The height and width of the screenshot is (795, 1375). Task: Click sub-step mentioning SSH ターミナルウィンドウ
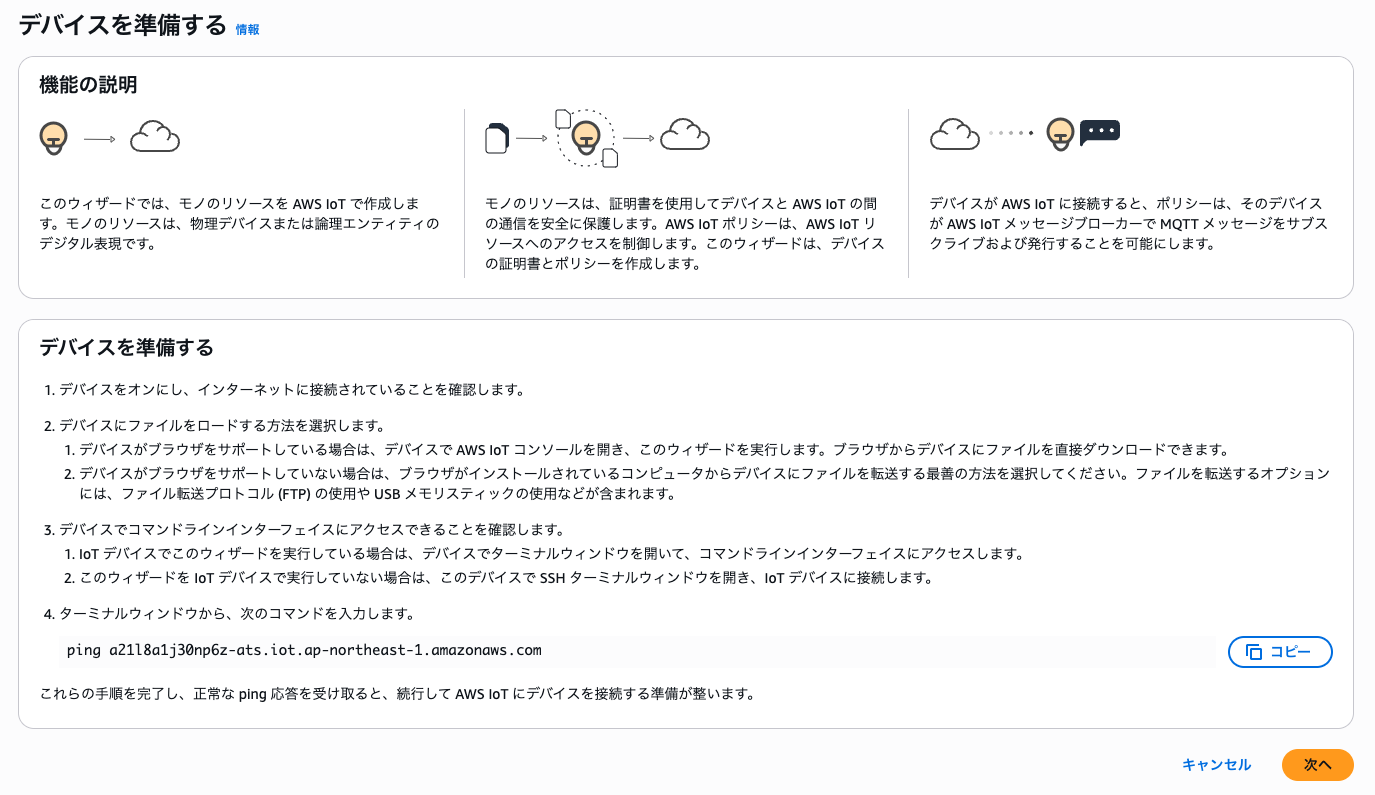tap(506, 577)
